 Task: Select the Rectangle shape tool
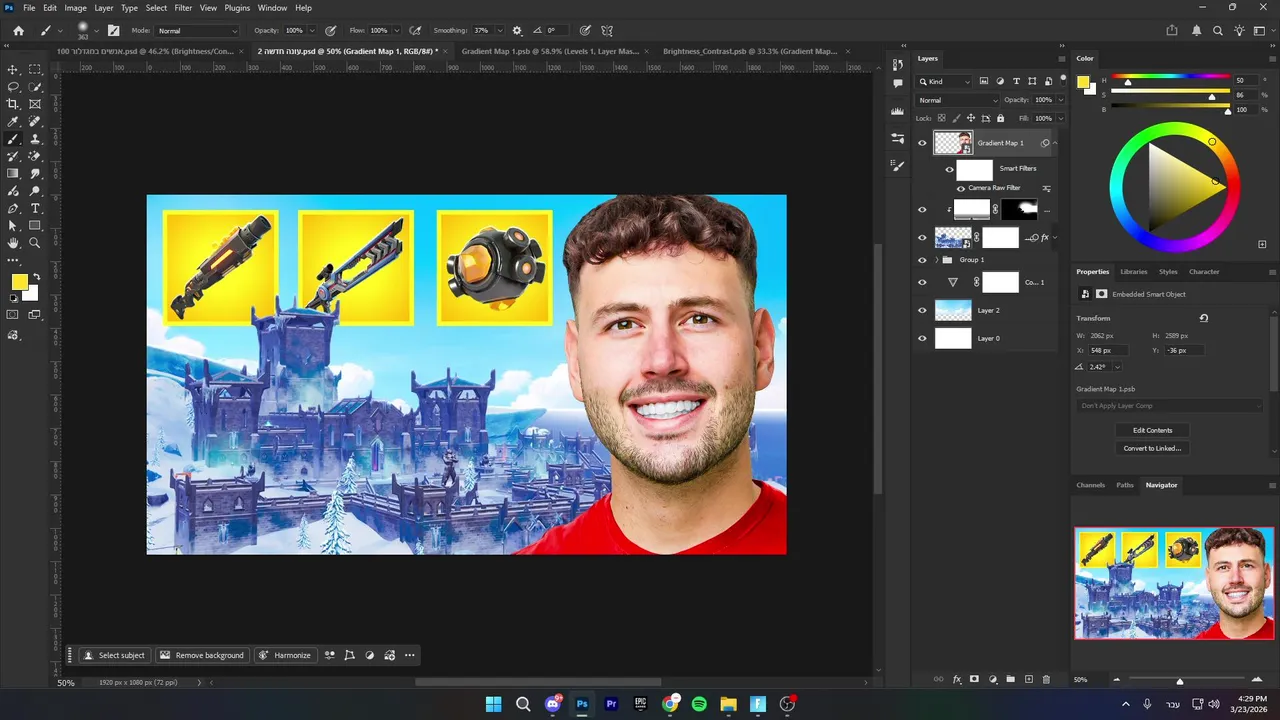35,226
